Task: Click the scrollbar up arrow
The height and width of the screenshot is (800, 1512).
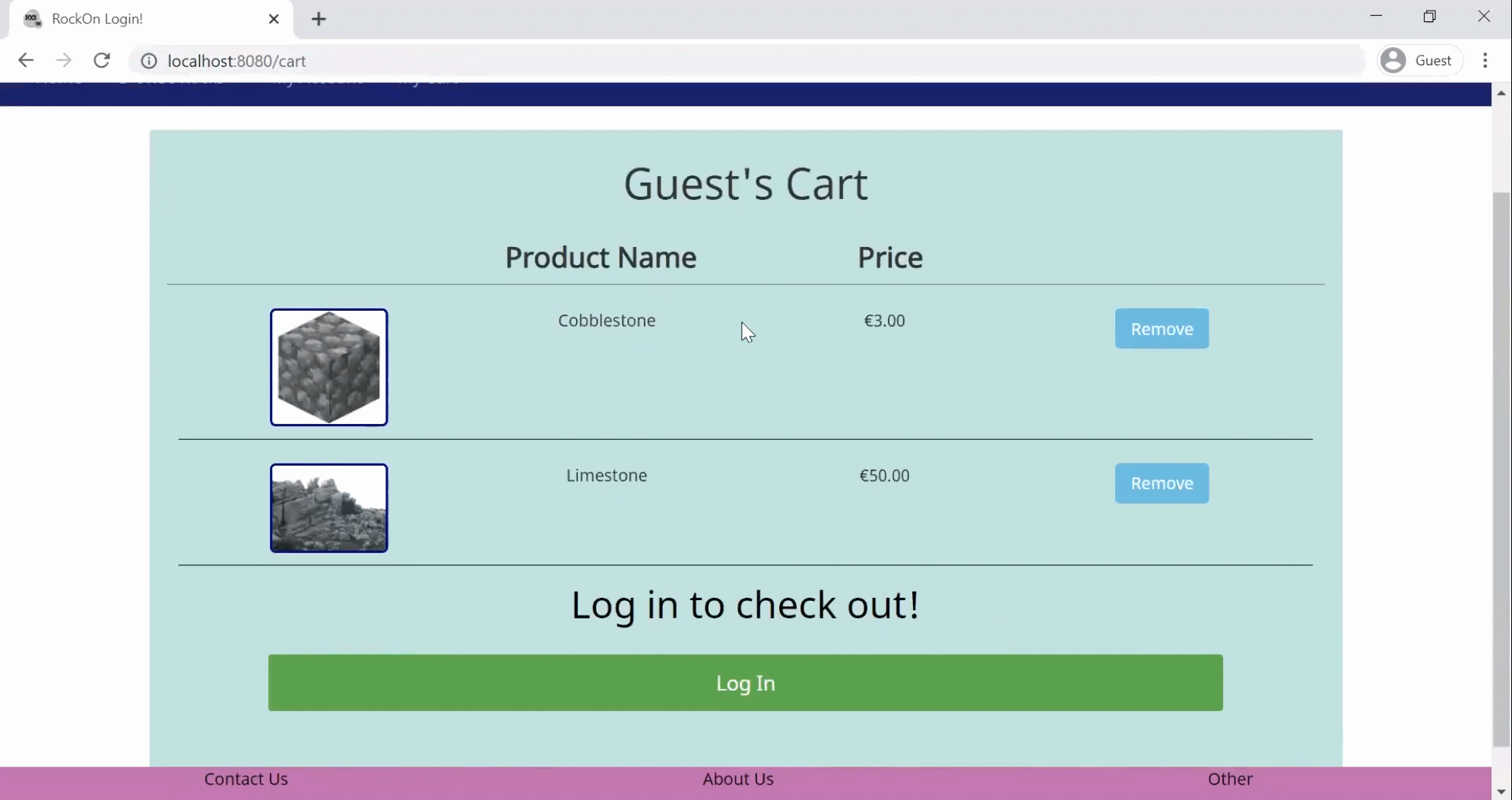Action: tap(1501, 93)
